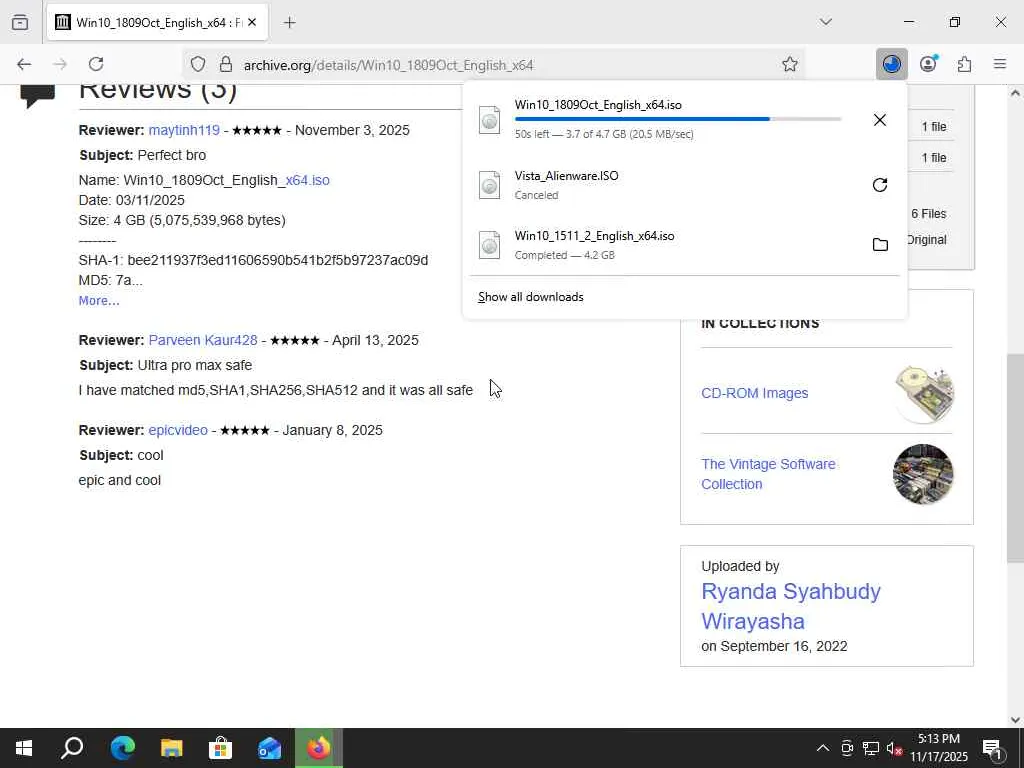Click the CD-ROM Images thumbnail
The height and width of the screenshot is (768, 1024).
coord(923,394)
